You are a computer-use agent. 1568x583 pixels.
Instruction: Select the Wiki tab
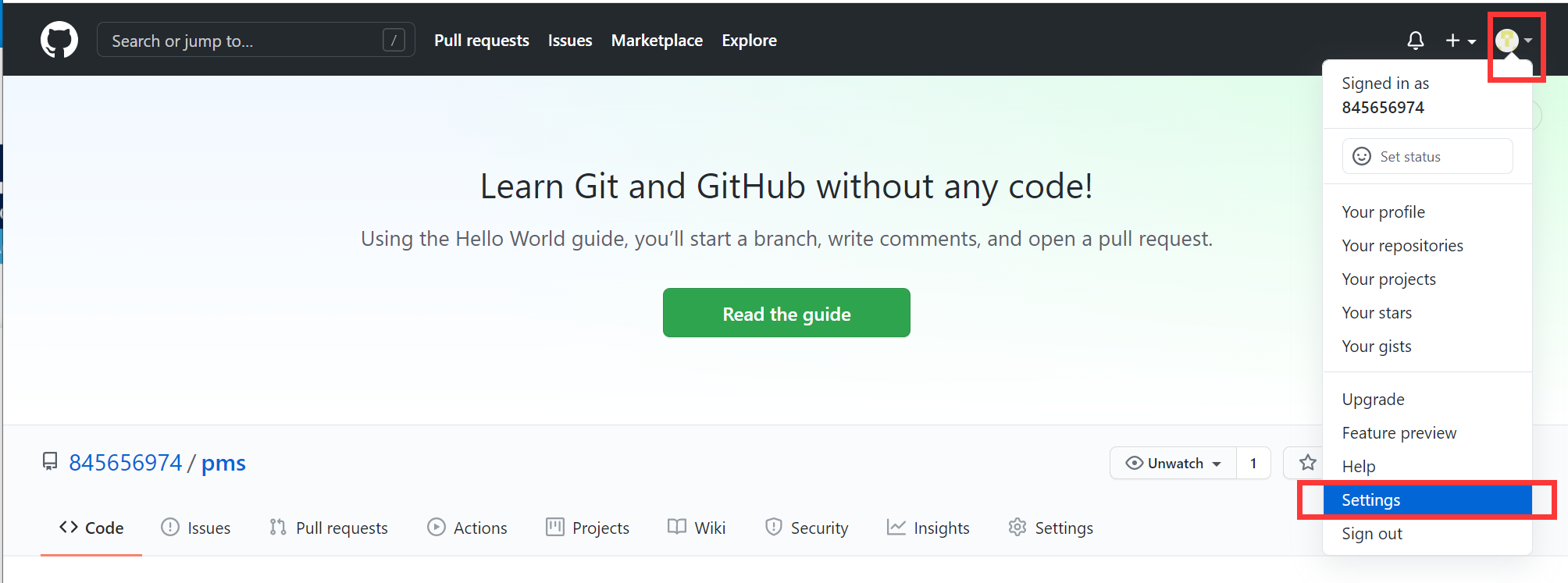(697, 528)
